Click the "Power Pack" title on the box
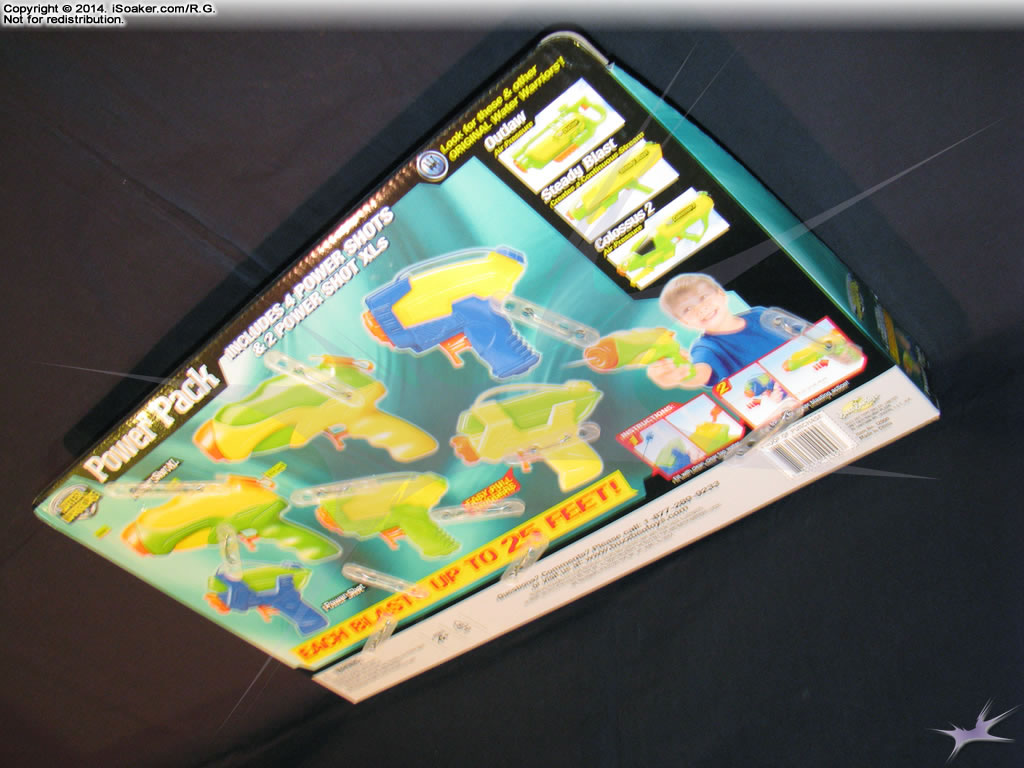1024x768 pixels. click(152, 421)
